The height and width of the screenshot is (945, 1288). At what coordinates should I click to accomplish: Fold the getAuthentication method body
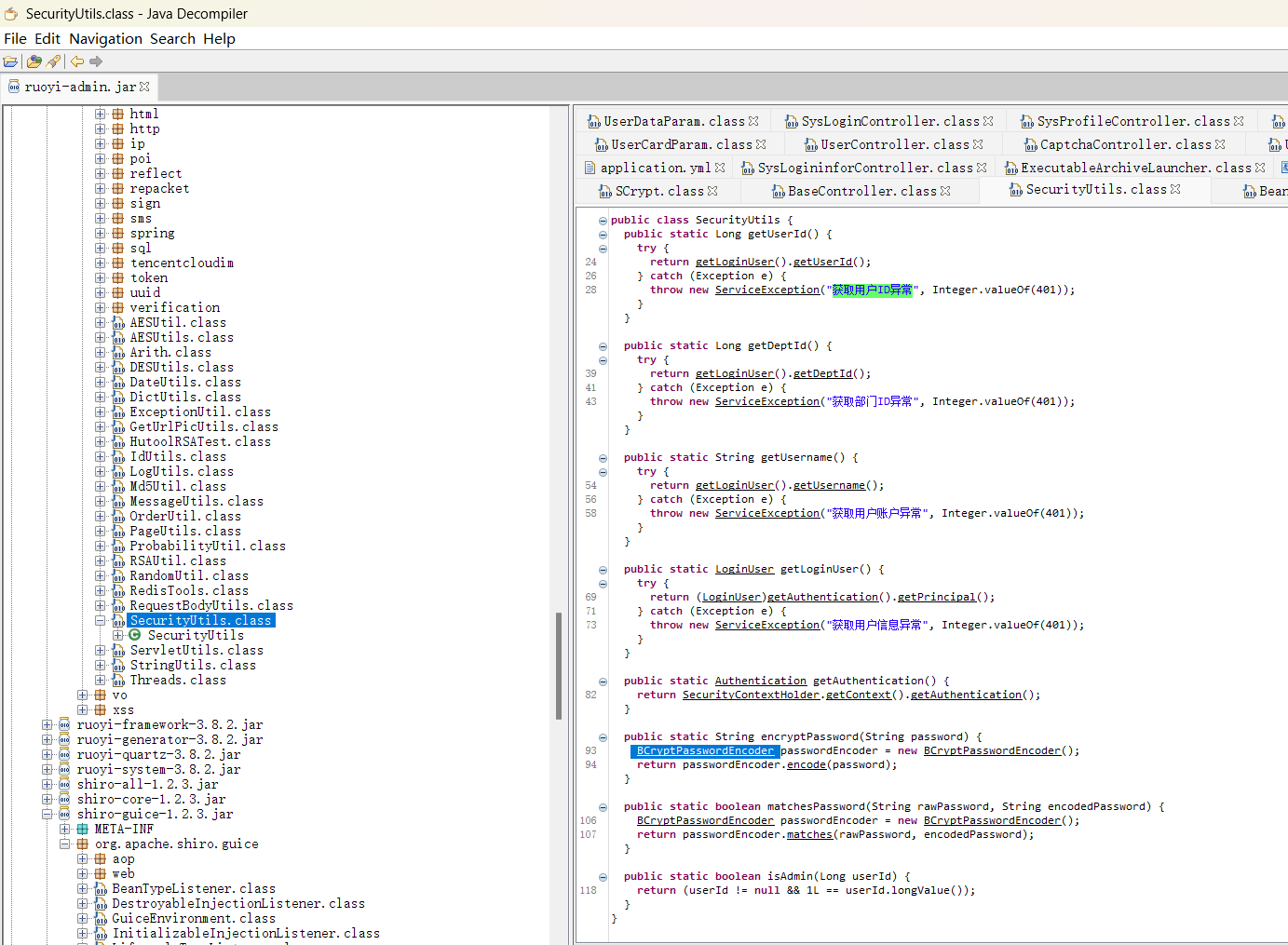(x=603, y=682)
